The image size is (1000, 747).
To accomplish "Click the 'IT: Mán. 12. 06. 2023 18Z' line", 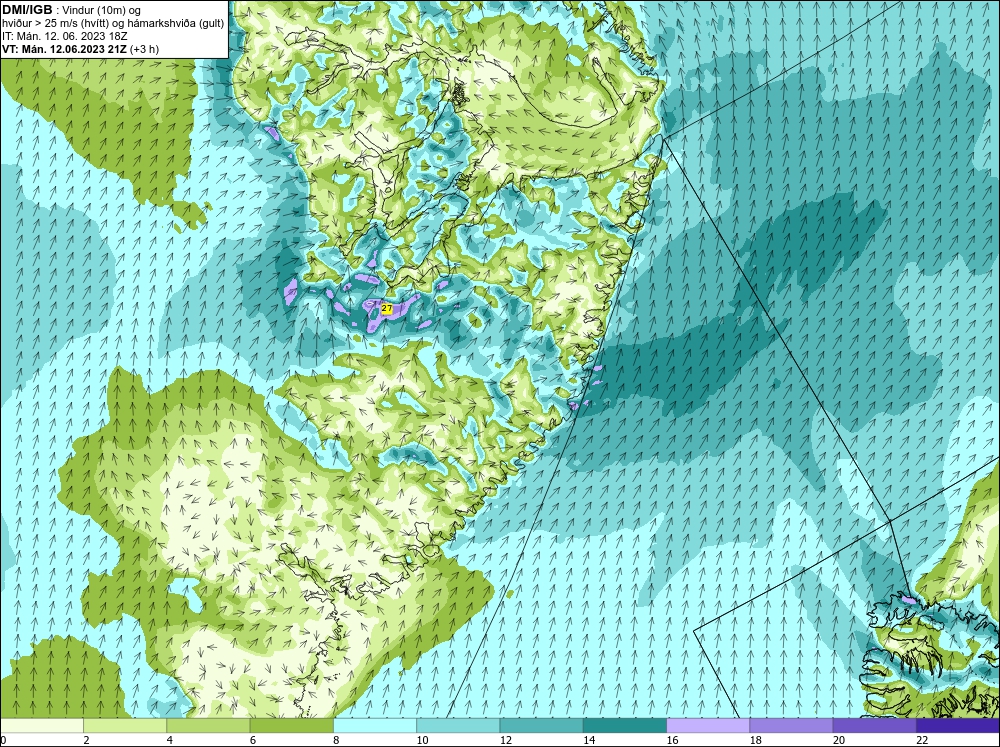I will click(64, 36).
